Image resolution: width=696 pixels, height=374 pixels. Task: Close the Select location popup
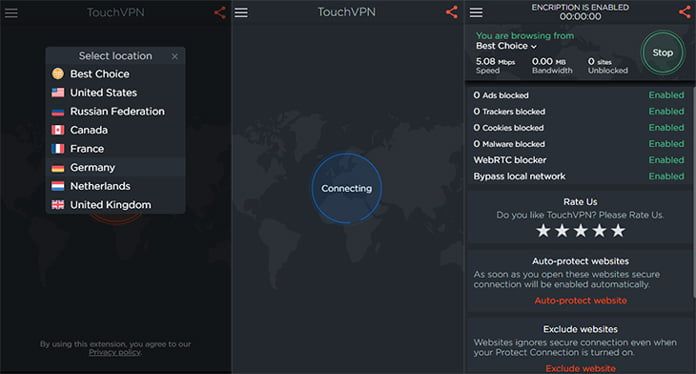[174, 56]
